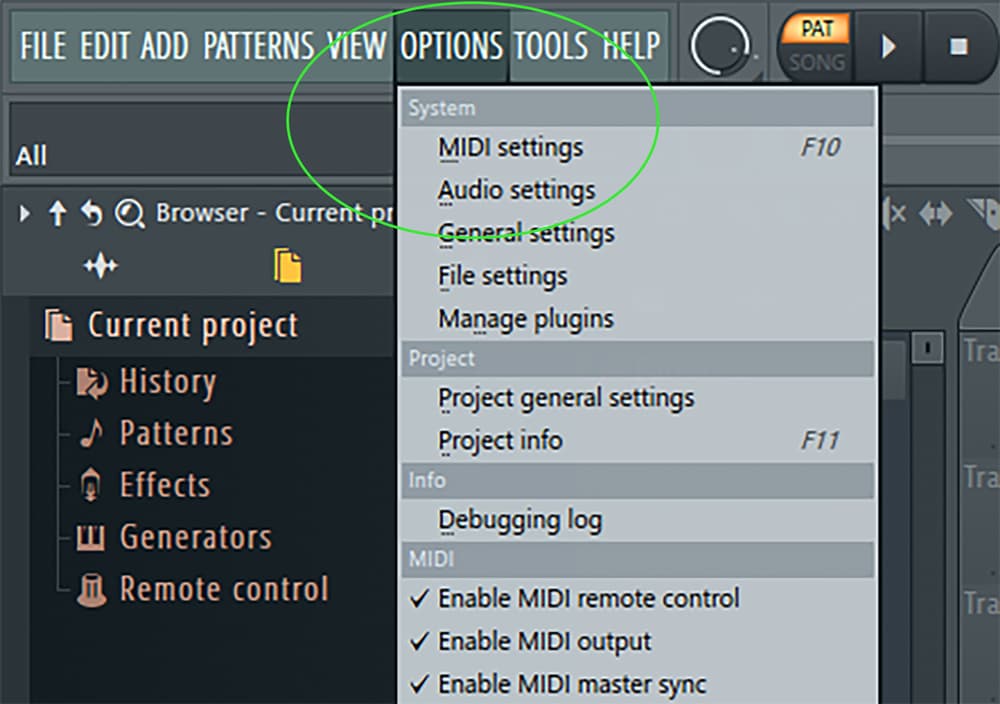This screenshot has height=704, width=1000.
Task: Open the TOOLS menu
Action: coord(551,45)
